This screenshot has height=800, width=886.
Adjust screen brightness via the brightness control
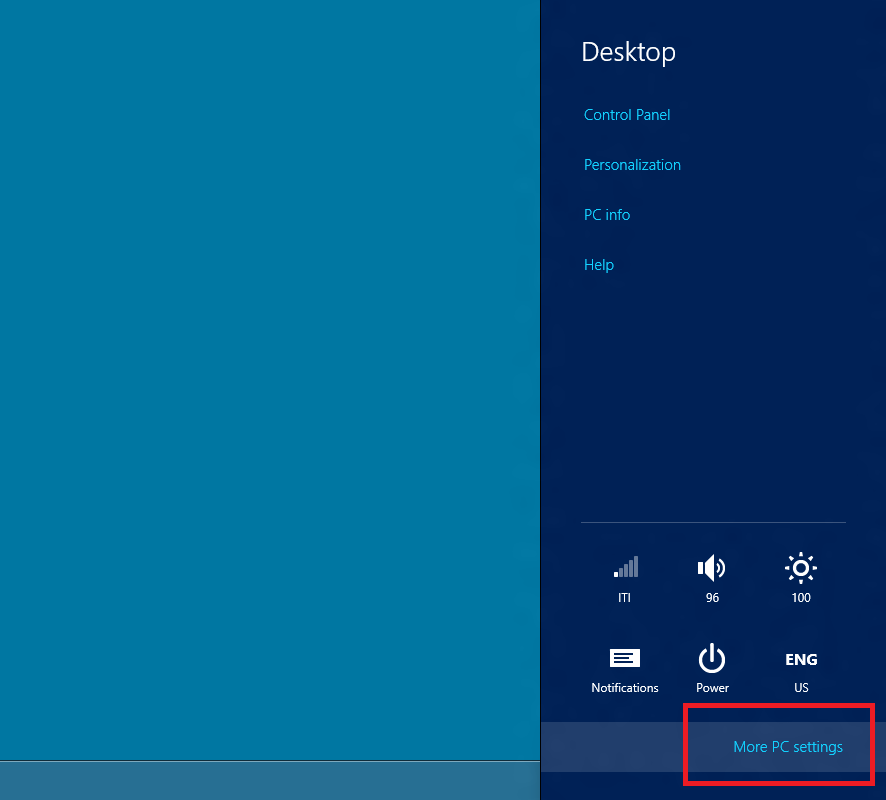pos(800,567)
